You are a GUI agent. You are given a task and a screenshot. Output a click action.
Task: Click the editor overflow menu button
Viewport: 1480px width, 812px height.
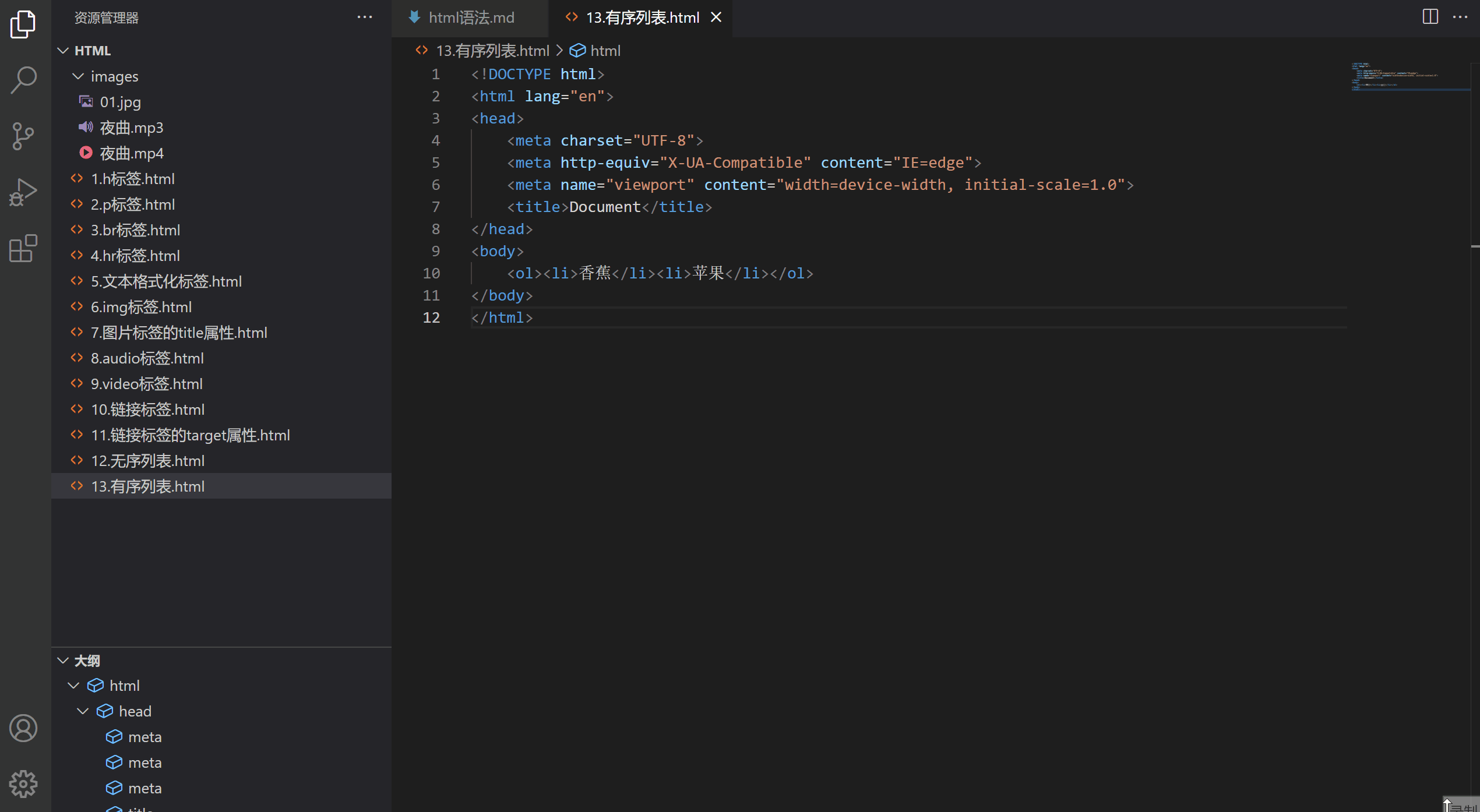tap(1461, 17)
